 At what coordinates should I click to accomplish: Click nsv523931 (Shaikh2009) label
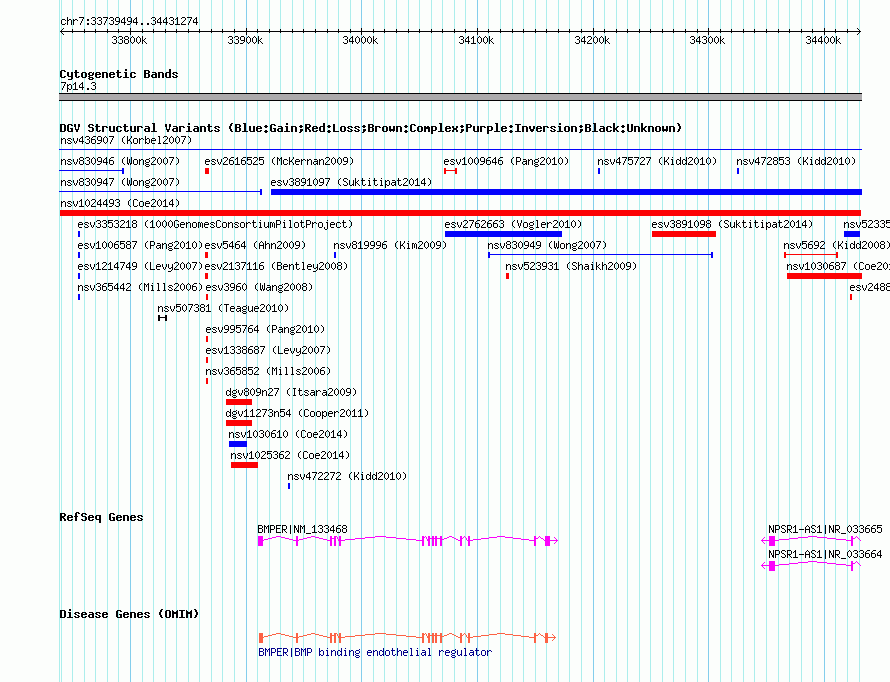[571, 266]
